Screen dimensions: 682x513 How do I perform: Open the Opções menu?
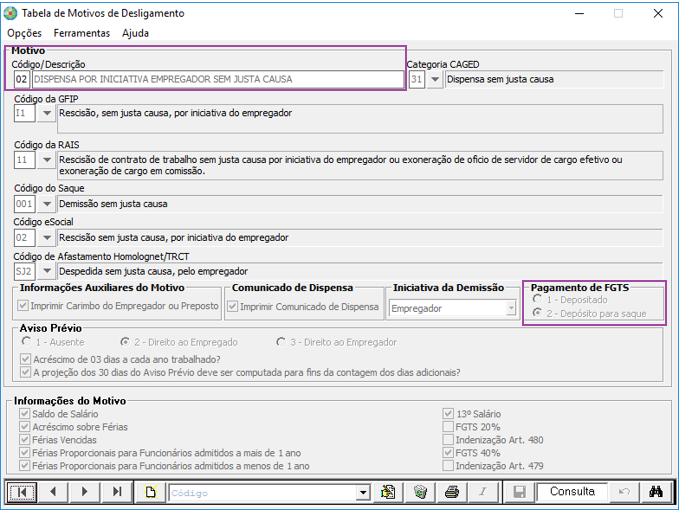[24, 33]
